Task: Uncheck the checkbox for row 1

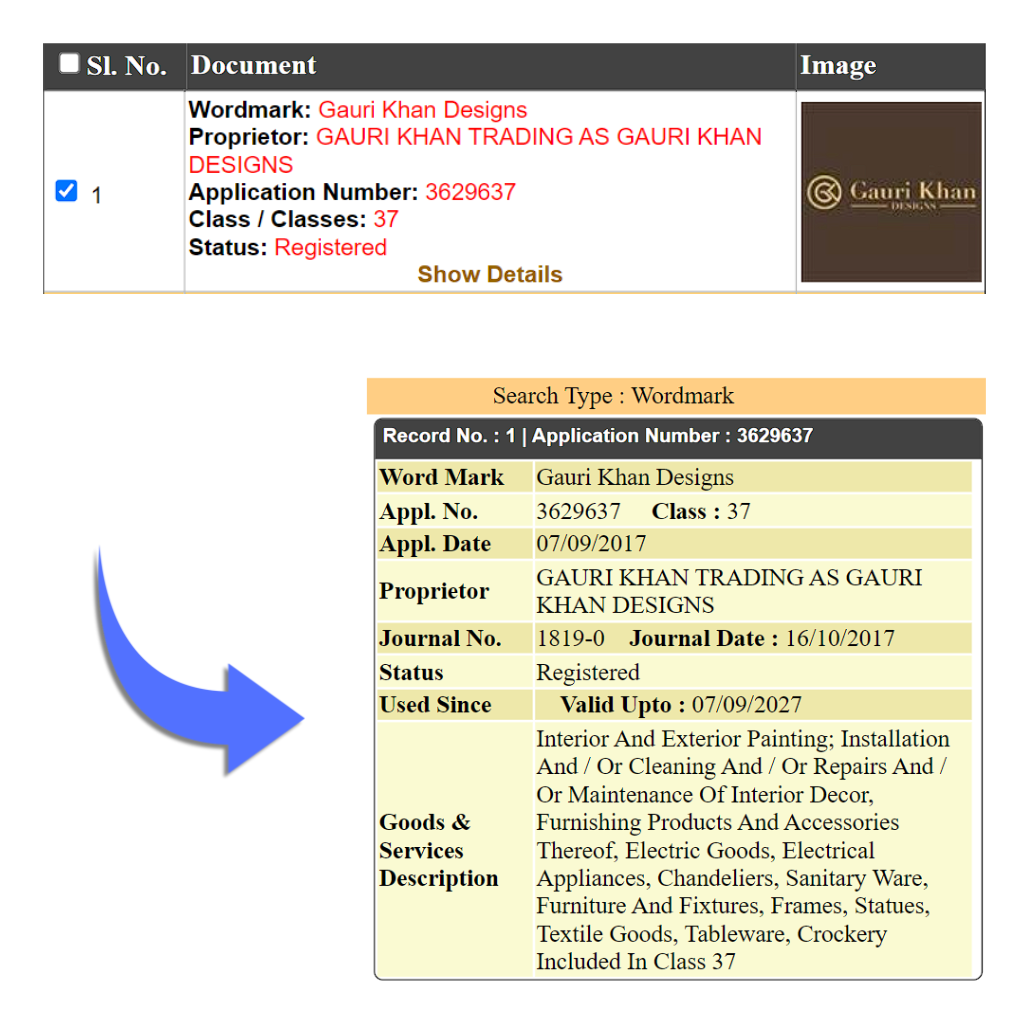Action: (66, 191)
